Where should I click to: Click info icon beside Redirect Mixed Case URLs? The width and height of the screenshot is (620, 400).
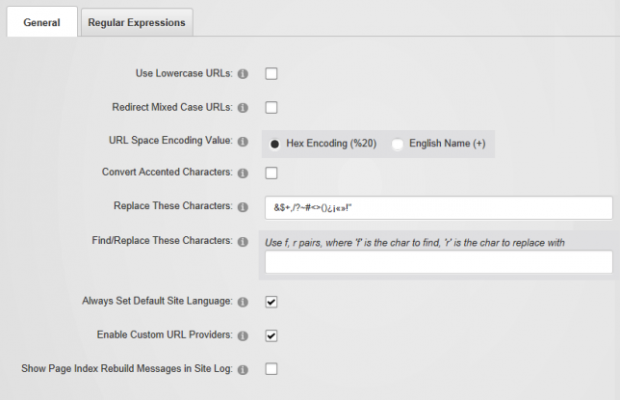(243, 107)
